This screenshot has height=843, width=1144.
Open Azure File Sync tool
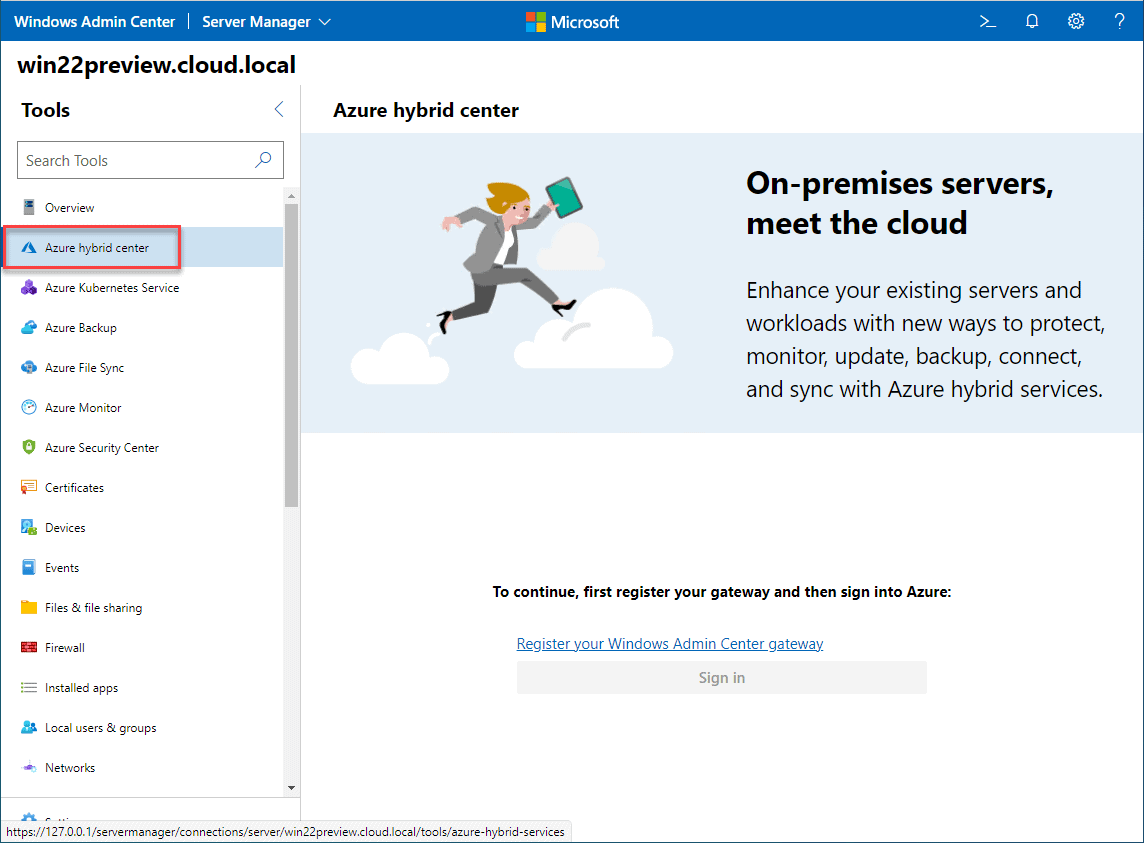pos(143,367)
